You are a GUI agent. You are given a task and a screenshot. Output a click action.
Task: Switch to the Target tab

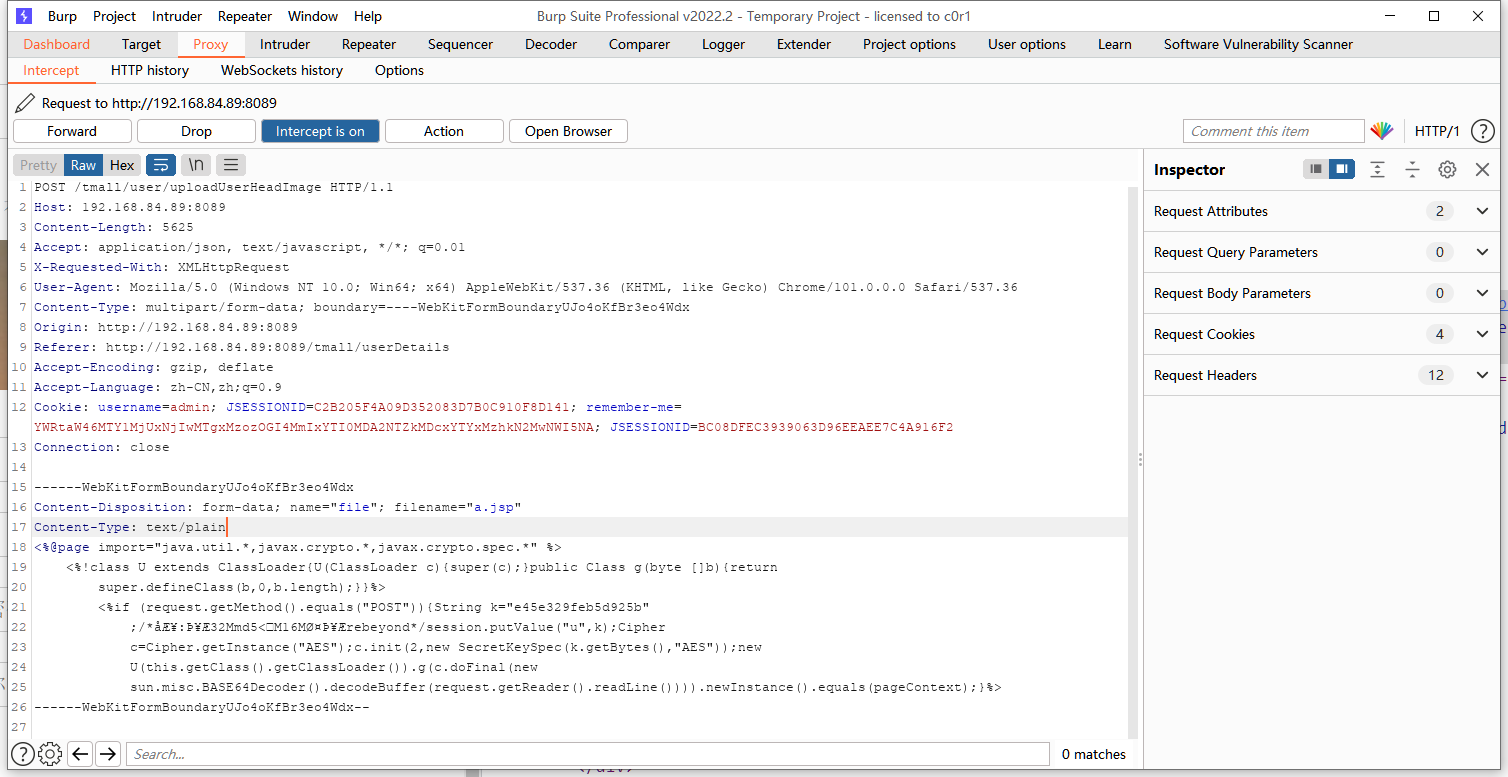click(x=141, y=44)
